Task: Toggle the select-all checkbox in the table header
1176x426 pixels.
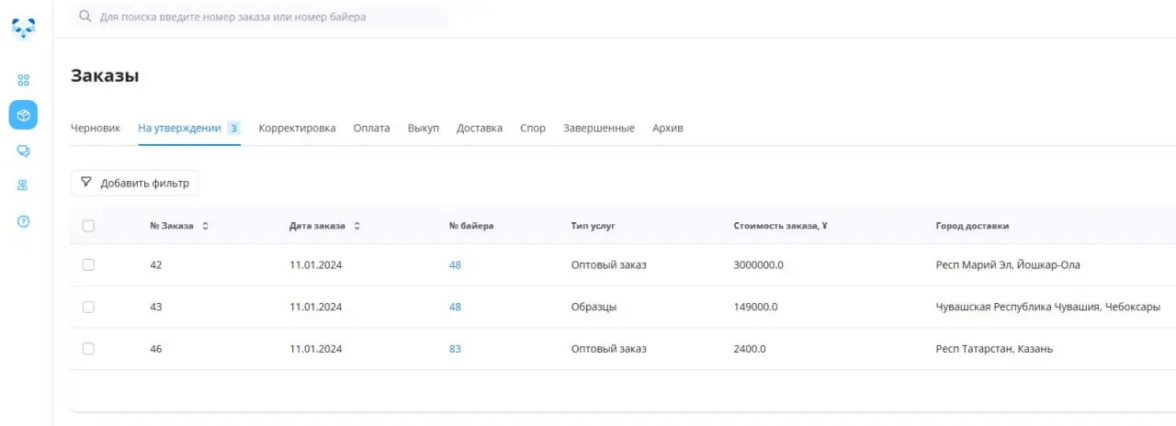Action: (88, 227)
